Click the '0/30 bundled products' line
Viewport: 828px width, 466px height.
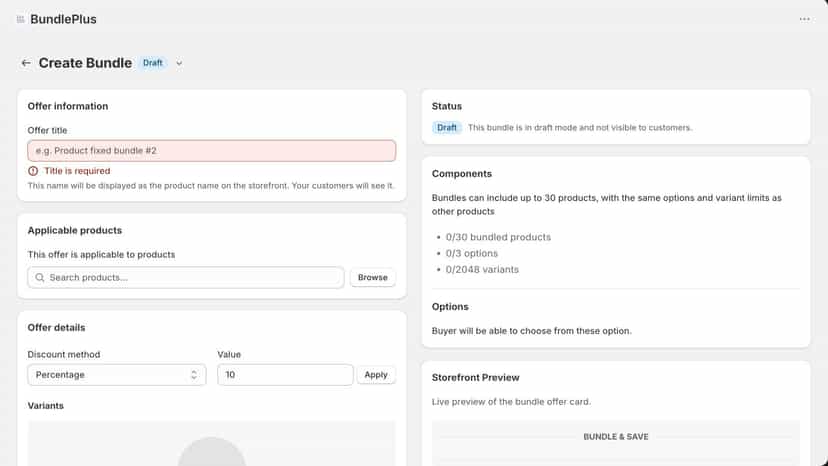[498, 237]
